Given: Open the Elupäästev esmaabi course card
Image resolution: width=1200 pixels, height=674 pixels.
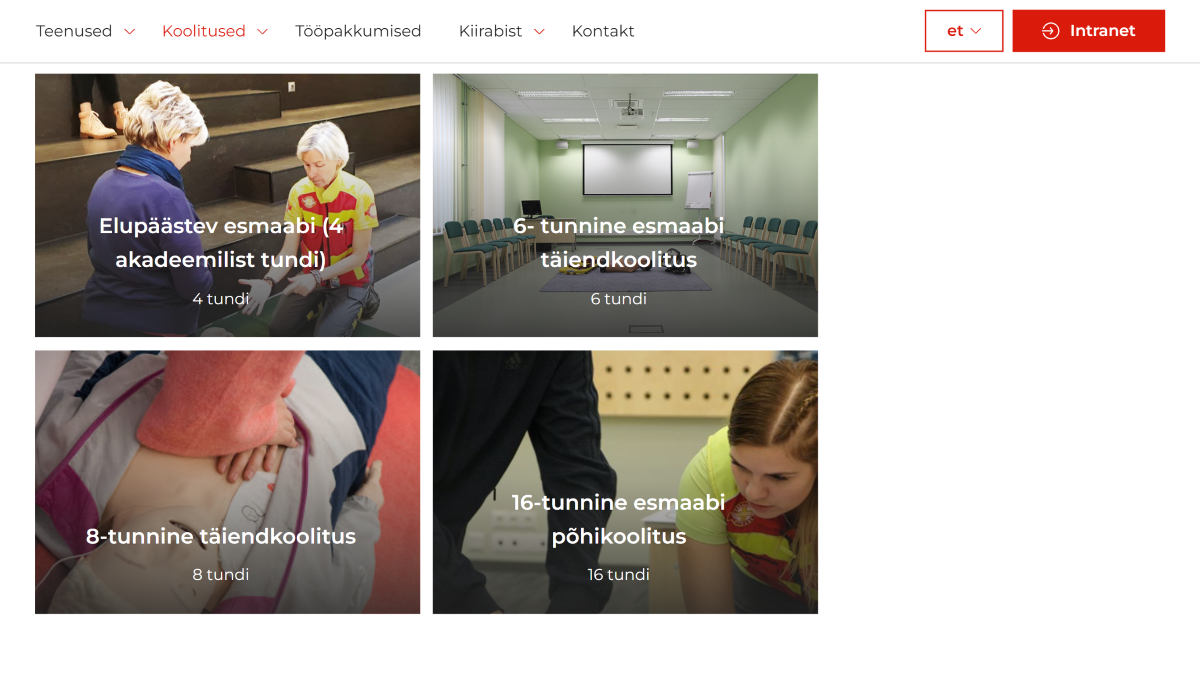Looking at the screenshot, I should pyautogui.click(x=227, y=205).
